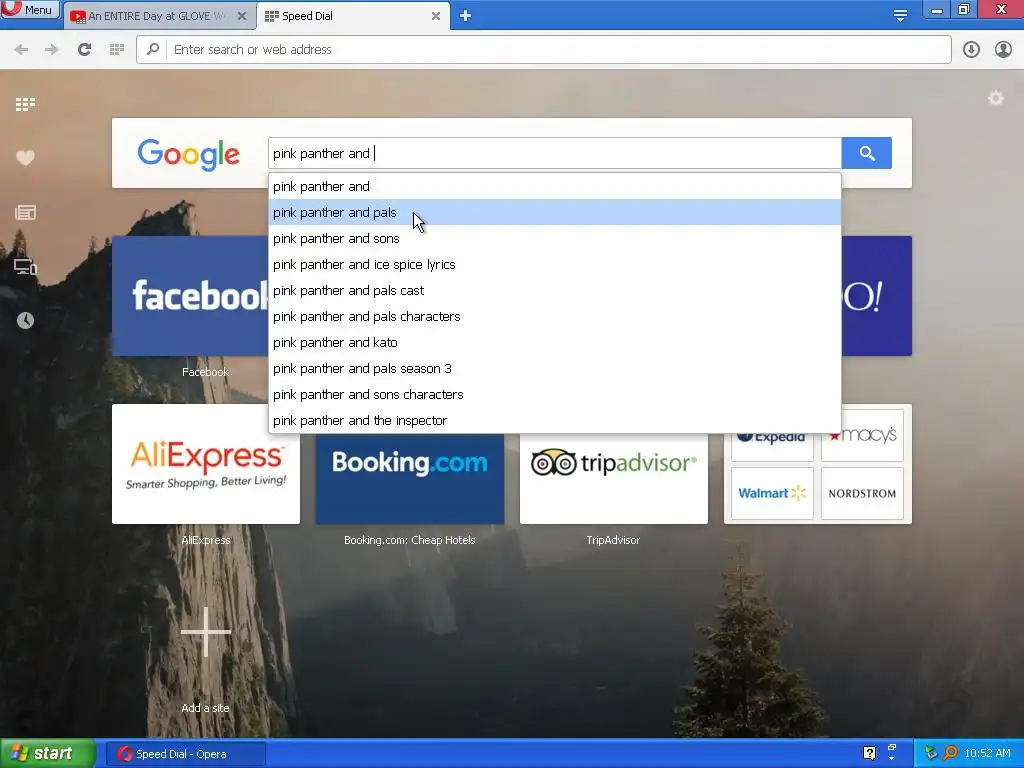This screenshot has width=1024, height=768.
Task: Open Bookmarks heart icon in sidebar
Action: pos(25,157)
